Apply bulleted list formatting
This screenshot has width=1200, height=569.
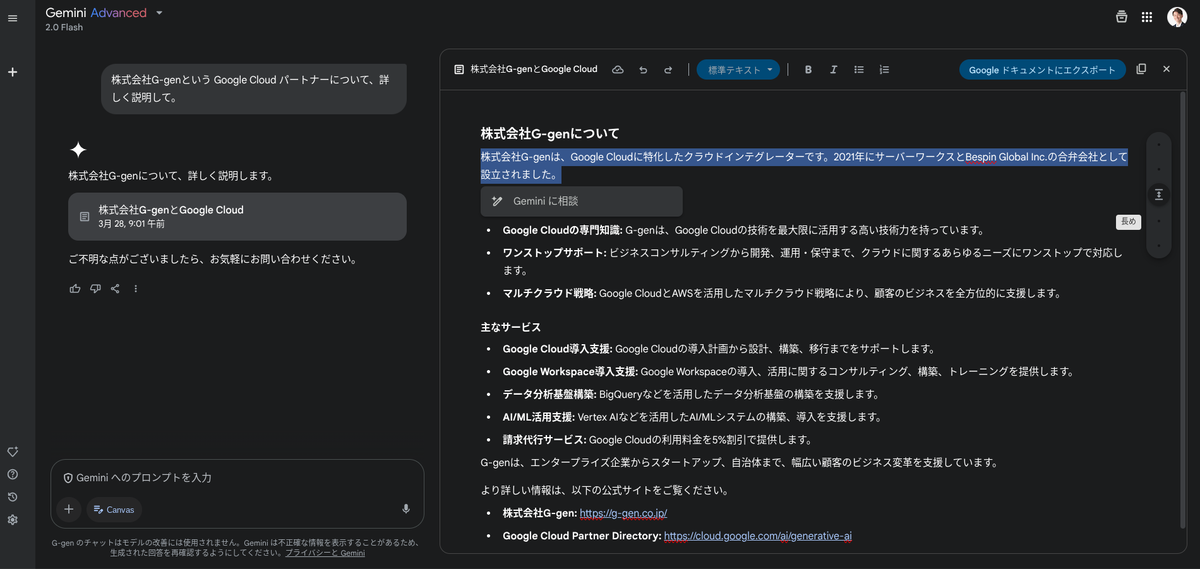[x=859, y=69]
